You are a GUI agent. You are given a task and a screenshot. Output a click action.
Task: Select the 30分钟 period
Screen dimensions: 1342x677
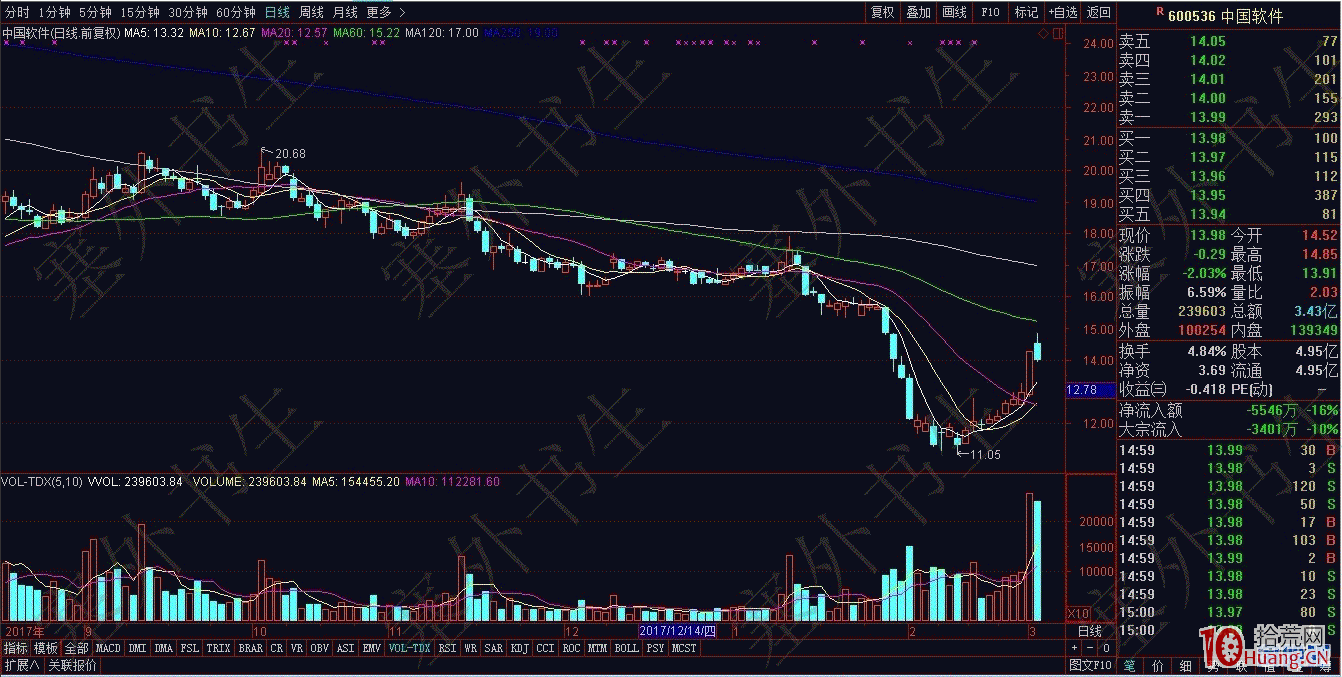coord(187,12)
